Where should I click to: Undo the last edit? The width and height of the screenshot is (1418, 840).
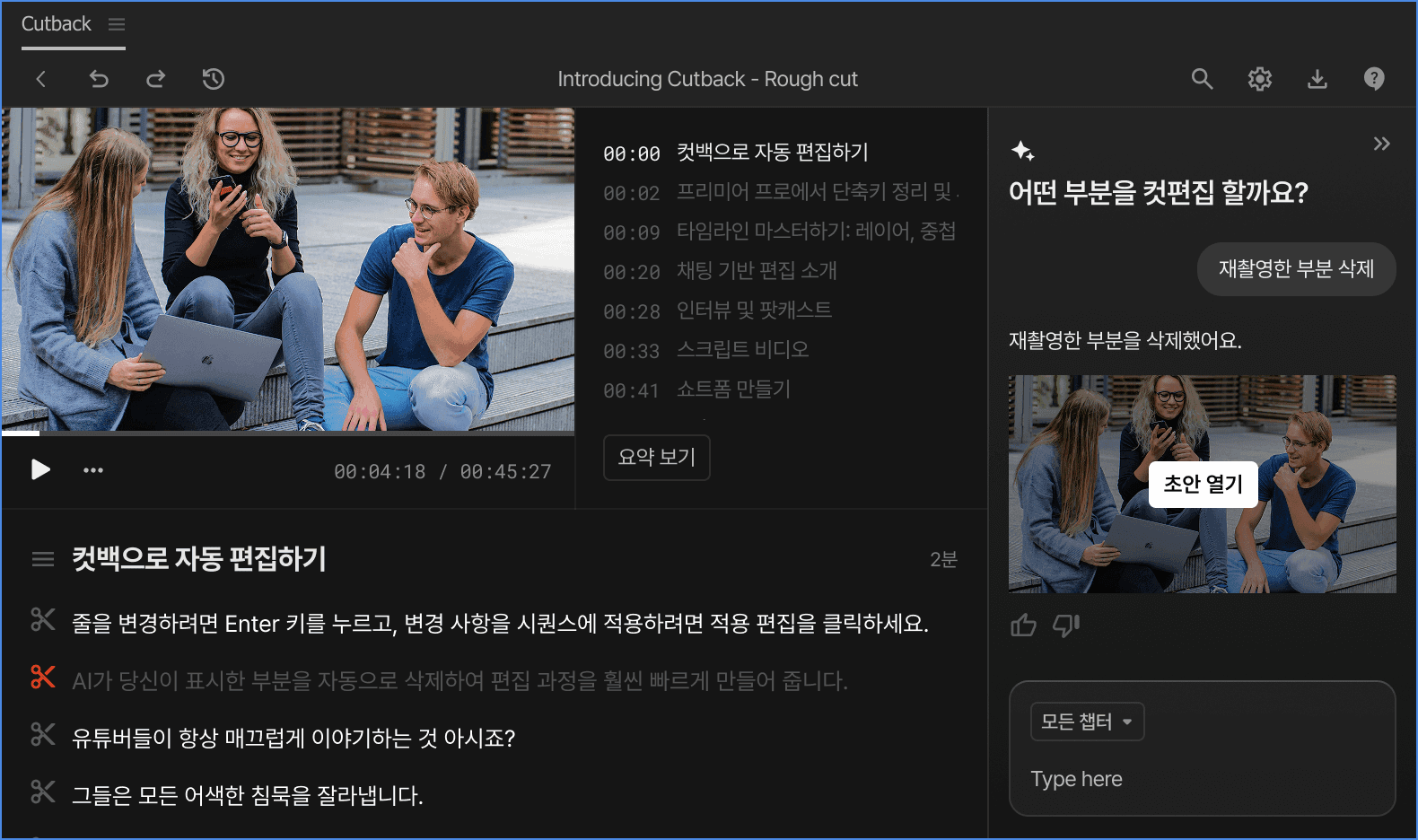[99, 79]
